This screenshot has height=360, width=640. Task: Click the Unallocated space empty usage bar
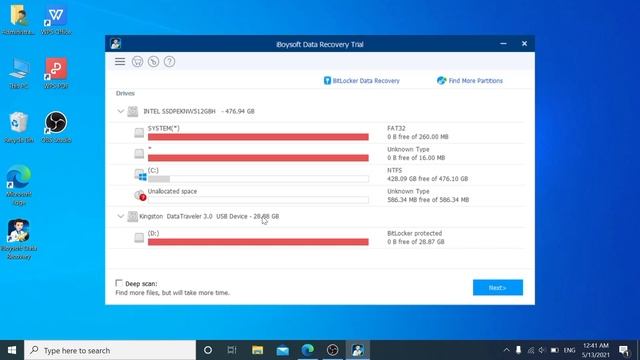258,200
